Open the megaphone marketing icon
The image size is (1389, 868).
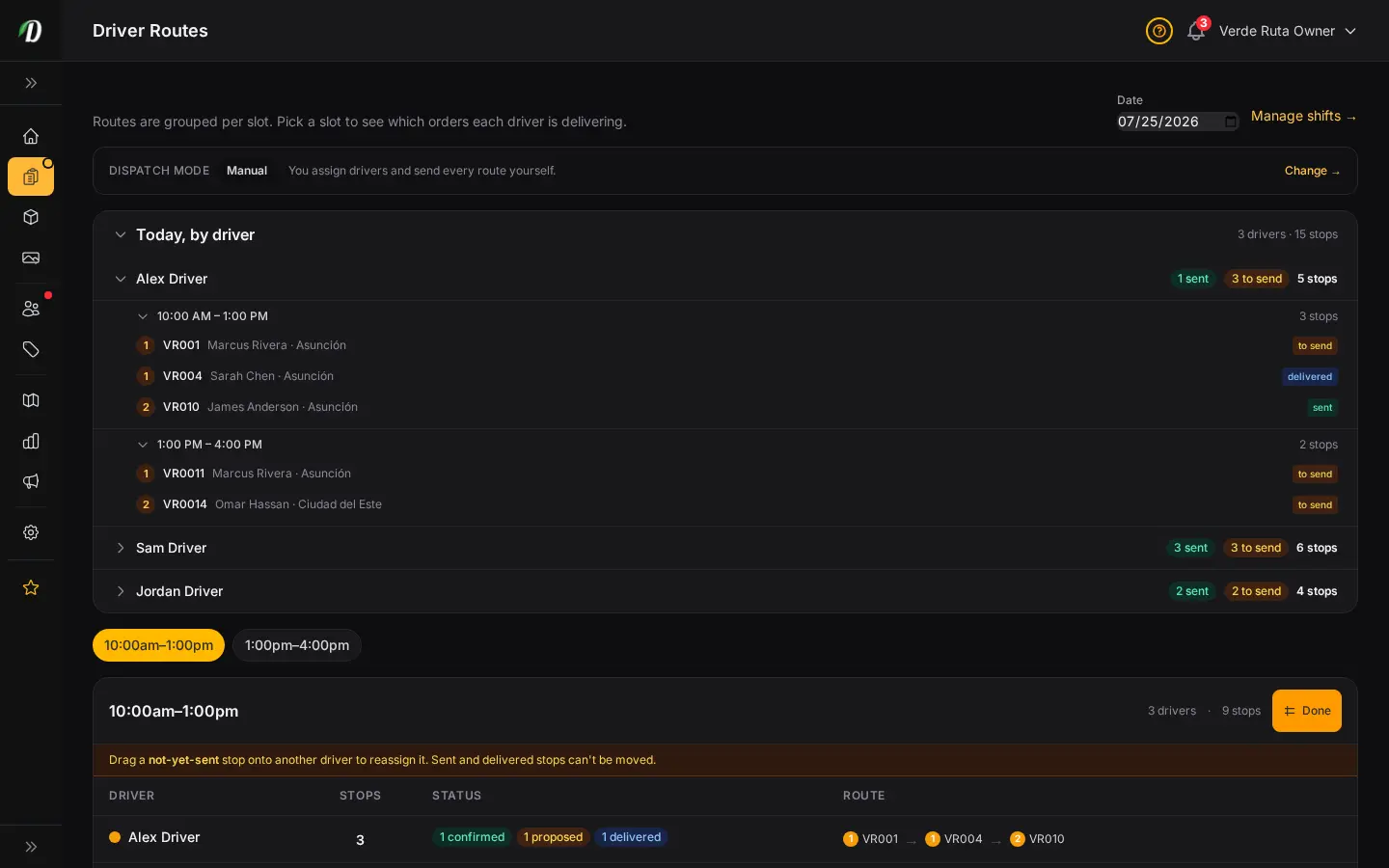click(x=31, y=481)
